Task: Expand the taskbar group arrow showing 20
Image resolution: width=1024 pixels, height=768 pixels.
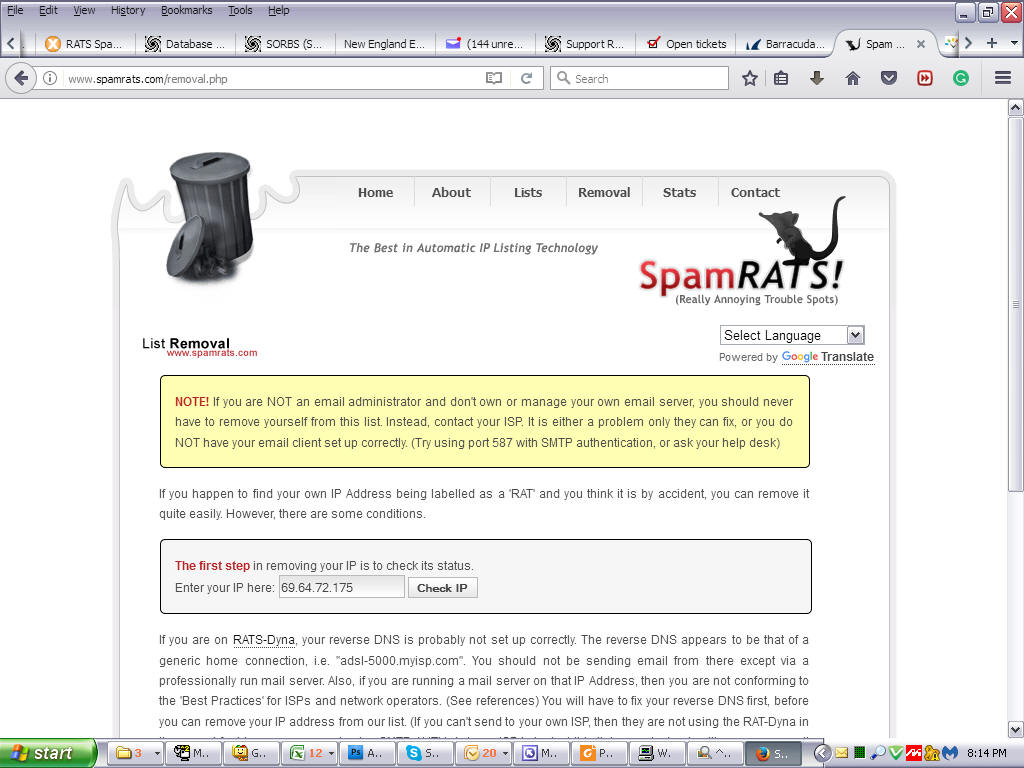Action: [505, 753]
